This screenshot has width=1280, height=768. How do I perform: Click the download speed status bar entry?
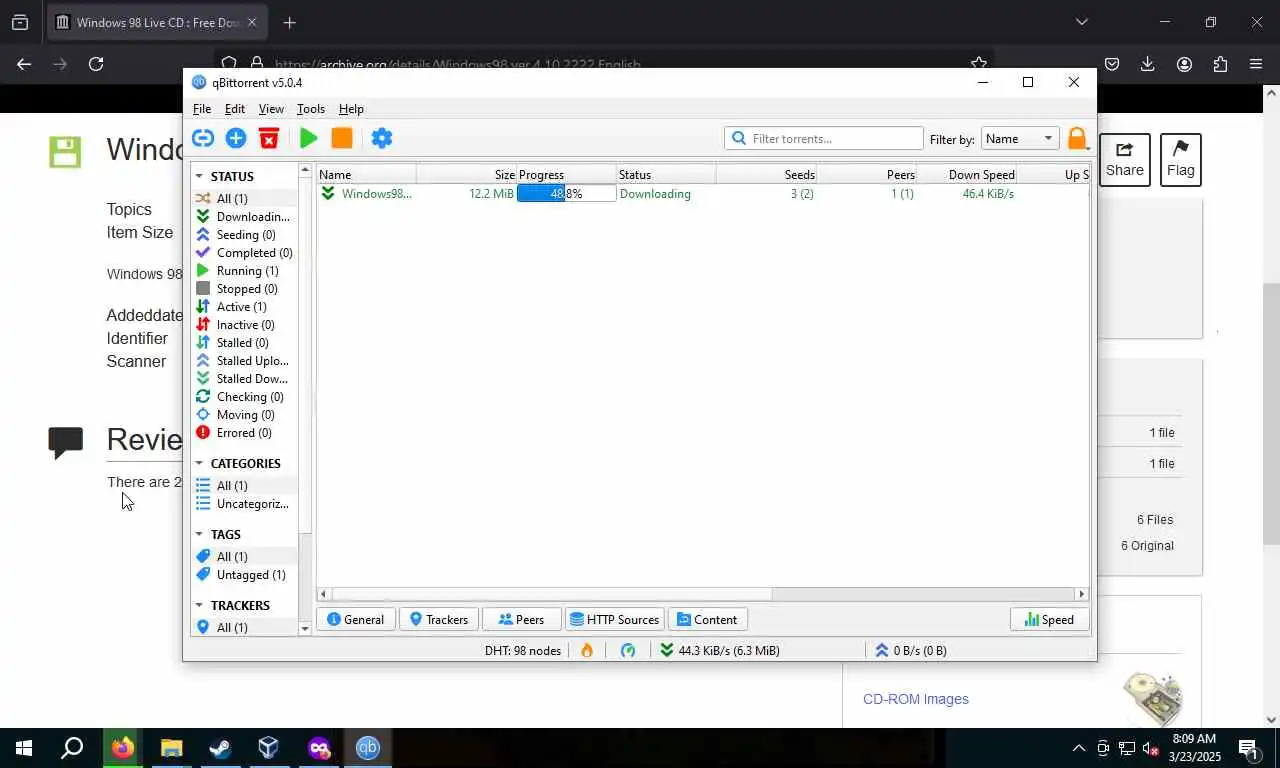[719, 650]
